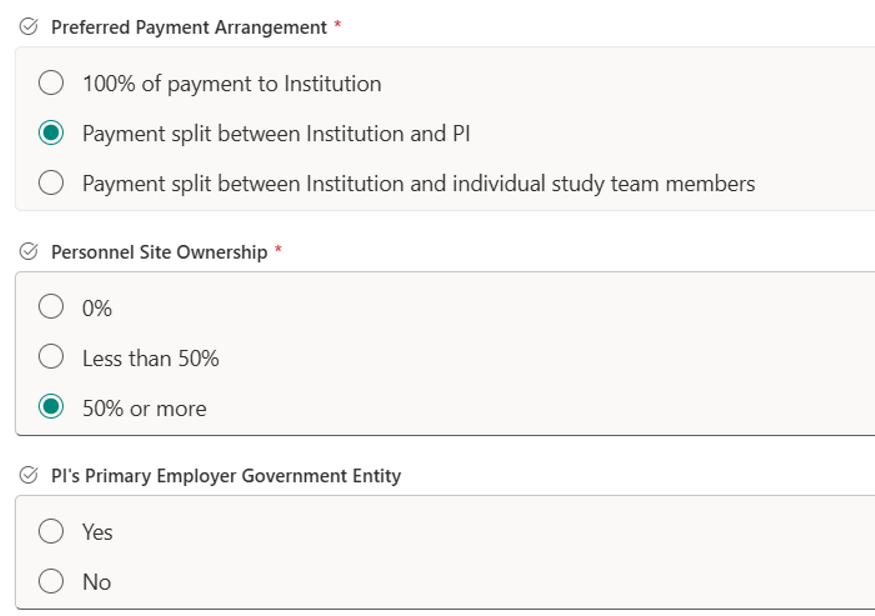This screenshot has width=875, height=616.
Task: Click the check-circle icon beside PI's Primary Employer
Action: pos(28,475)
